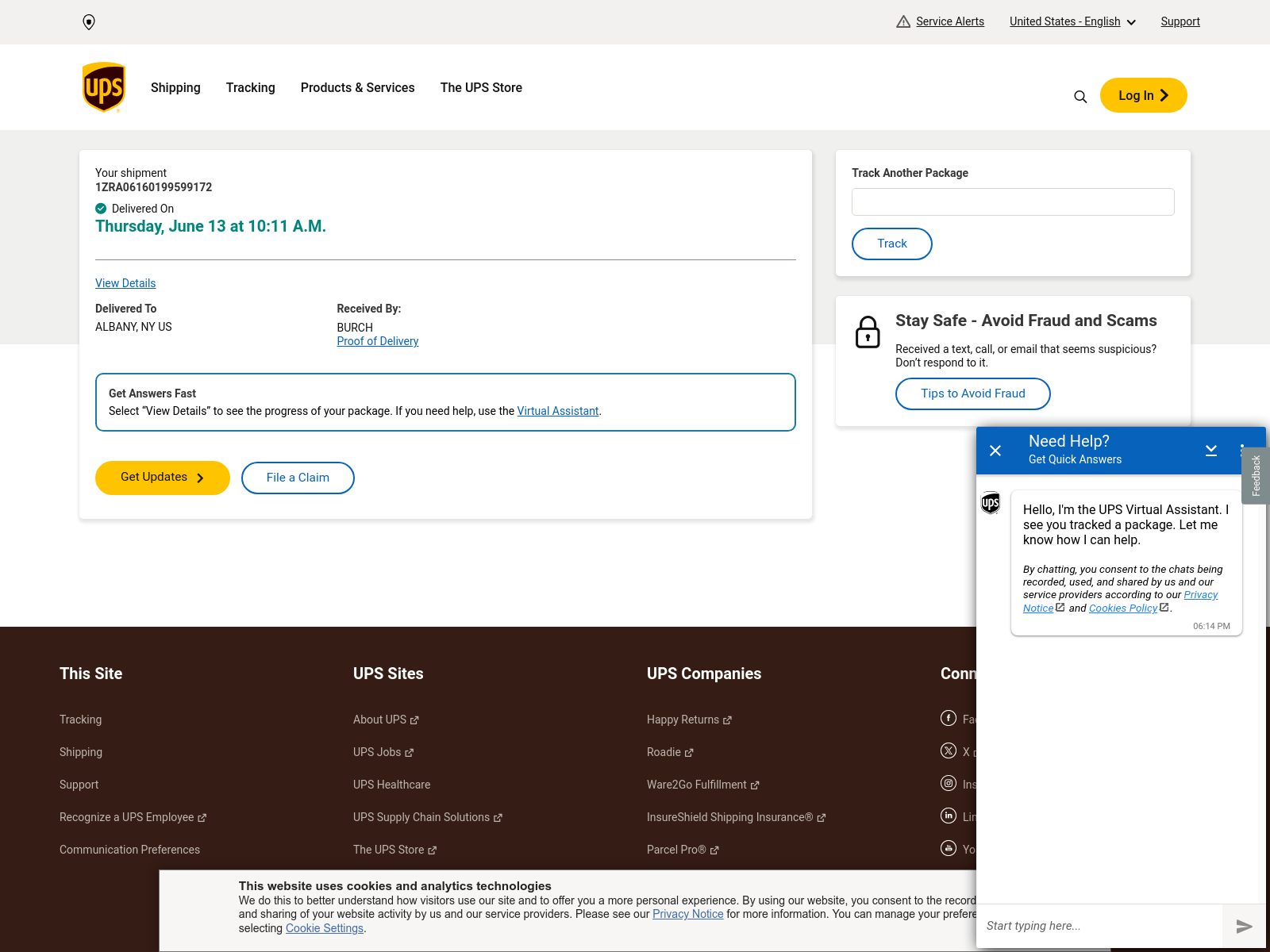Viewport: 1270px width, 952px height.
Task: Click the LinkedIn social icon
Action: pyautogui.click(x=949, y=816)
